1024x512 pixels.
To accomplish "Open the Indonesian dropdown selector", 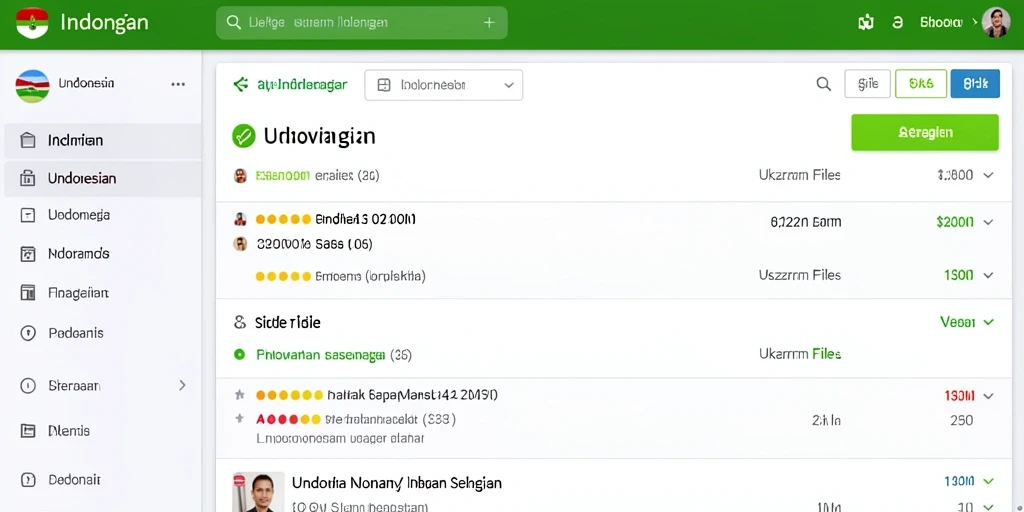I will click(443, 85).
